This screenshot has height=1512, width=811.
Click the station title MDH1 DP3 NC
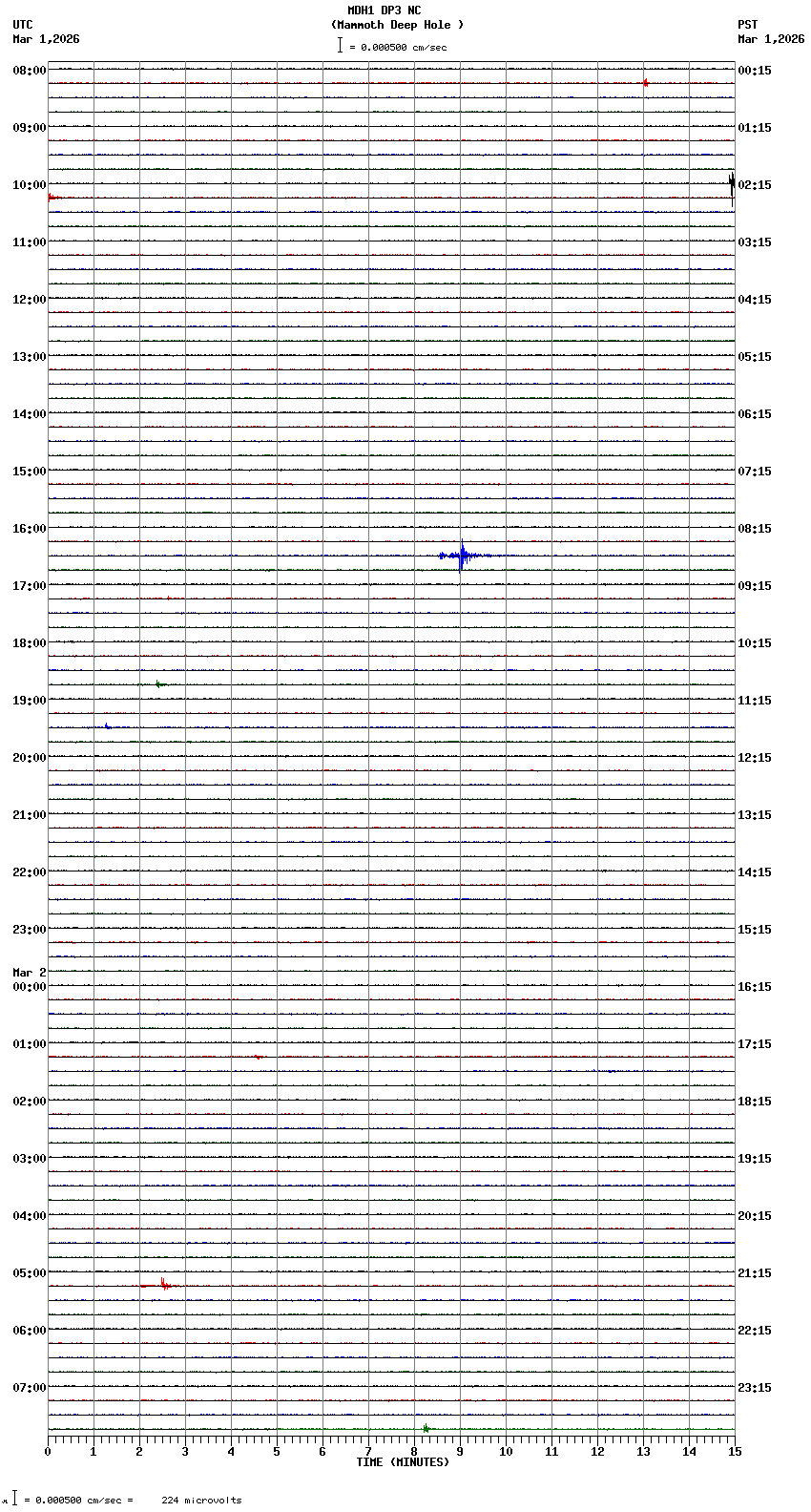click(x=384, y=10)
